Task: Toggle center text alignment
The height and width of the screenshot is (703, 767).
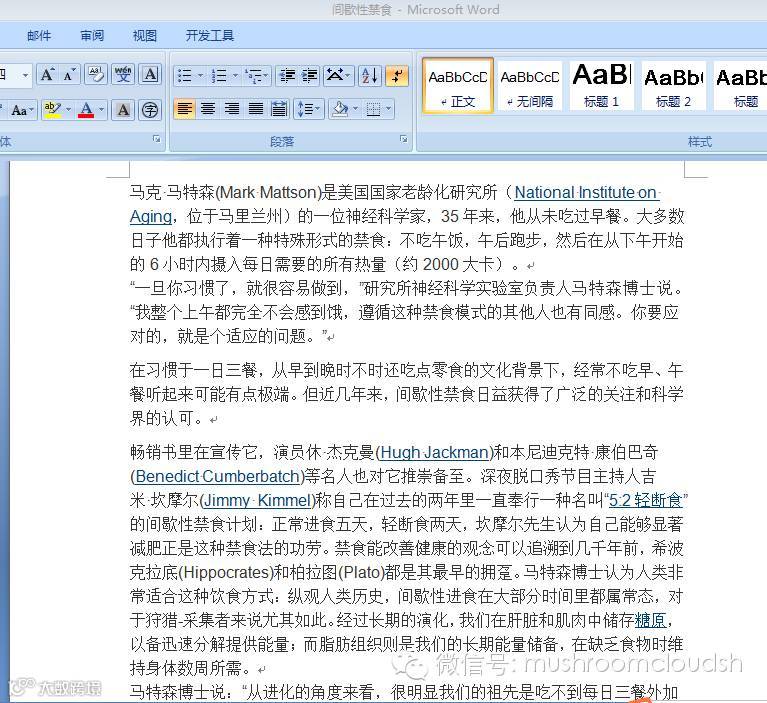Action: 208,109
